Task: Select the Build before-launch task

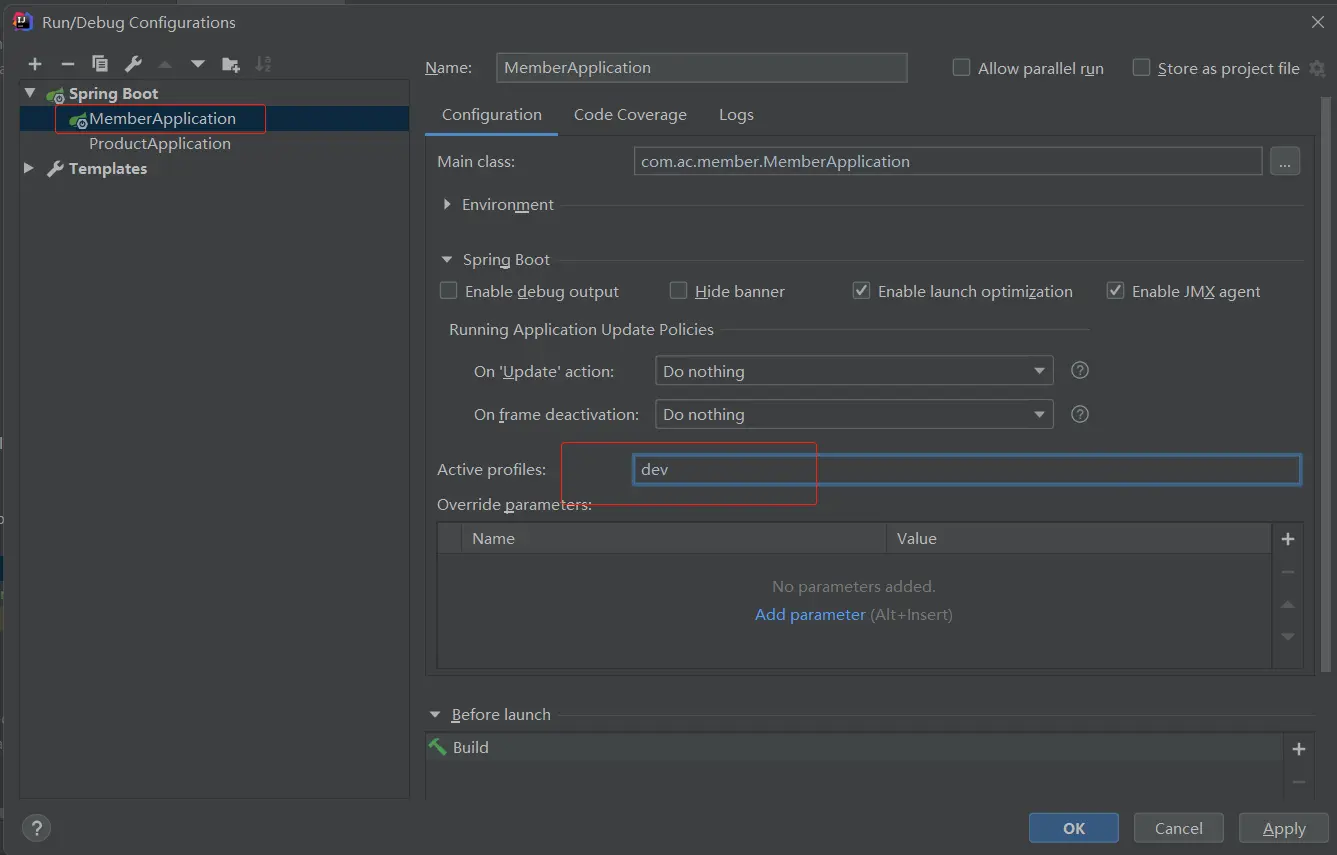Action: (854, 747)
